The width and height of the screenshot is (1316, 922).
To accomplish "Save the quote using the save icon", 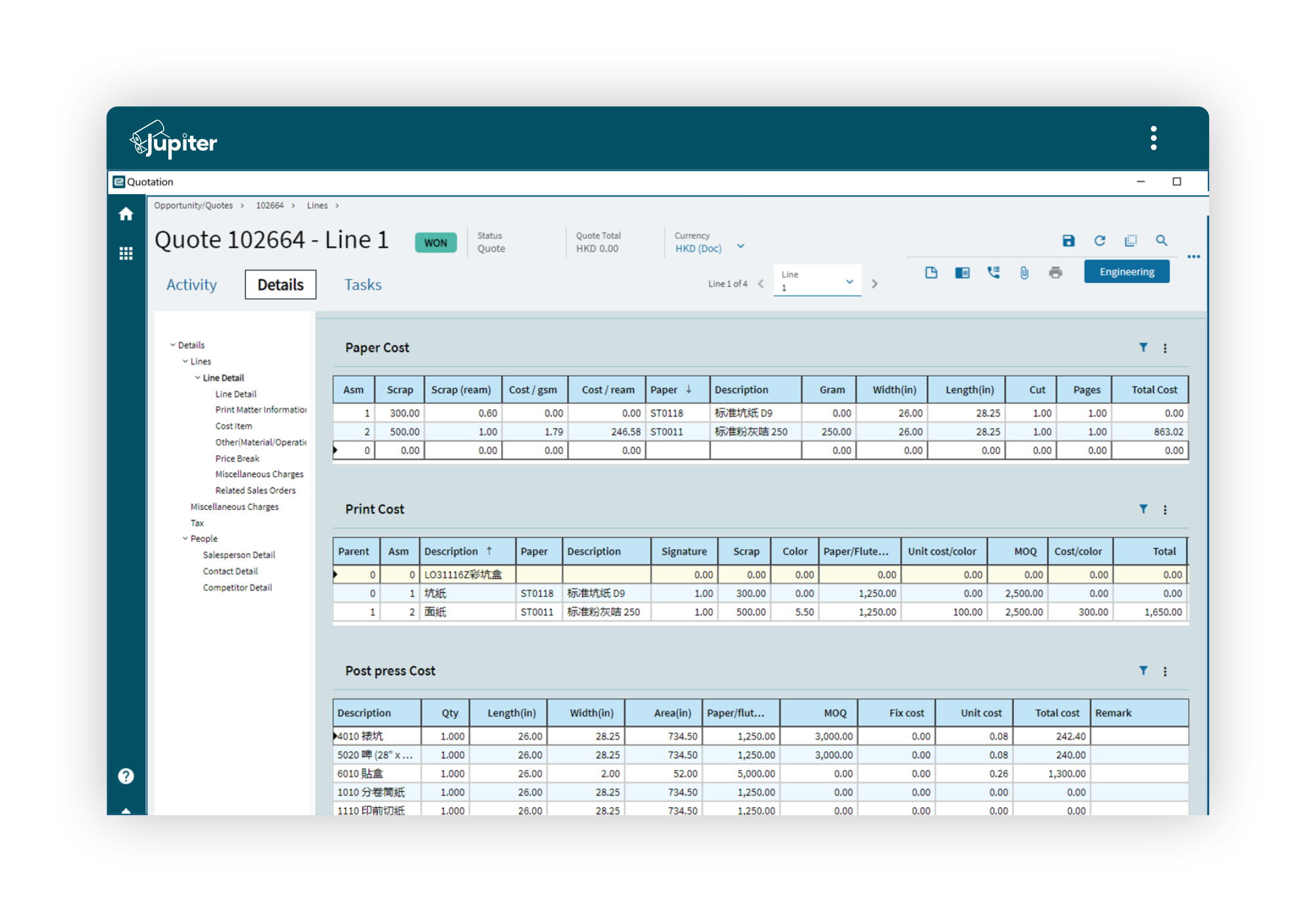I will (1068, 240).
